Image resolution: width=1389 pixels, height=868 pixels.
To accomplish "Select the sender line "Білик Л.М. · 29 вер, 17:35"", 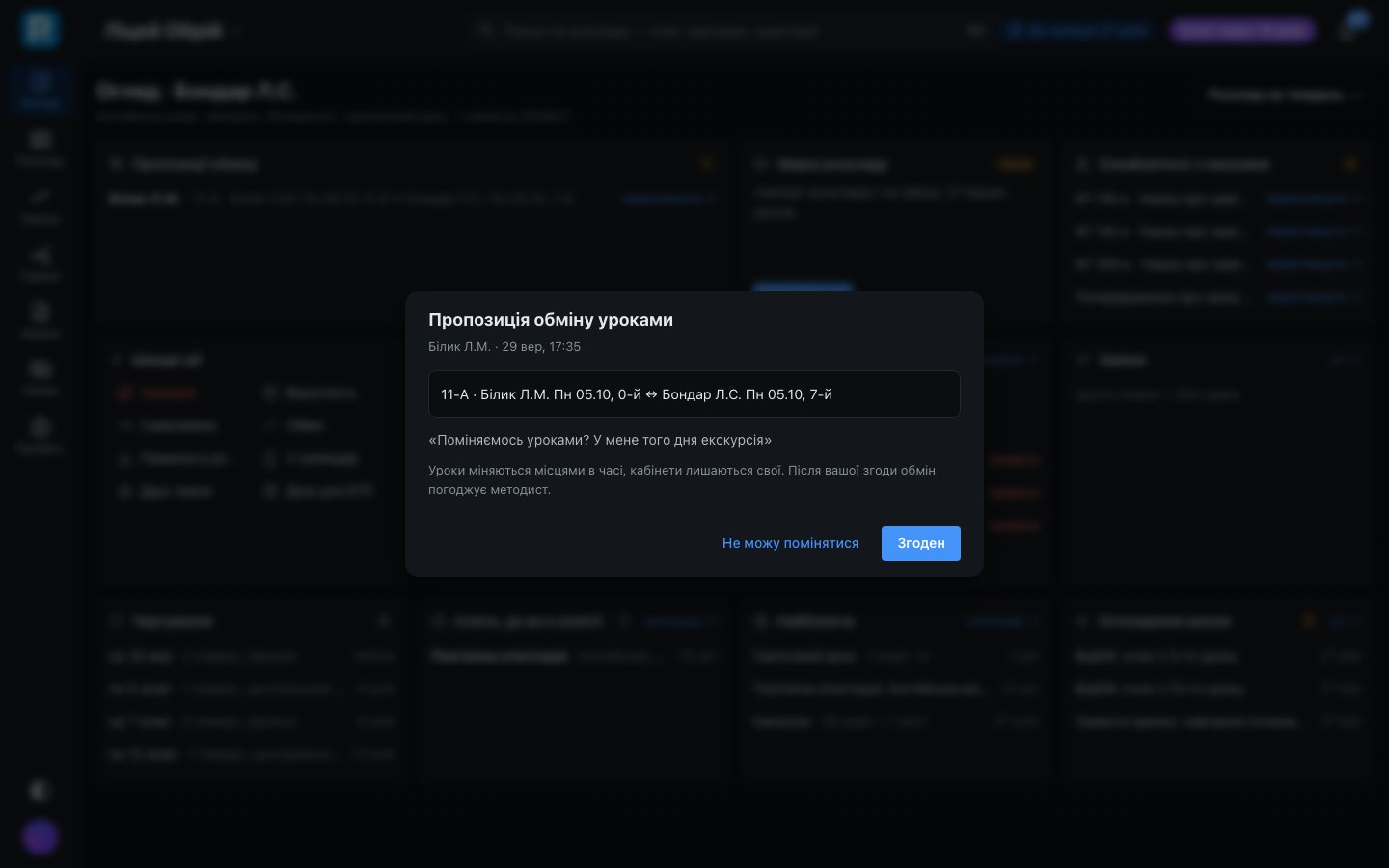I will (x=504, y=347).
